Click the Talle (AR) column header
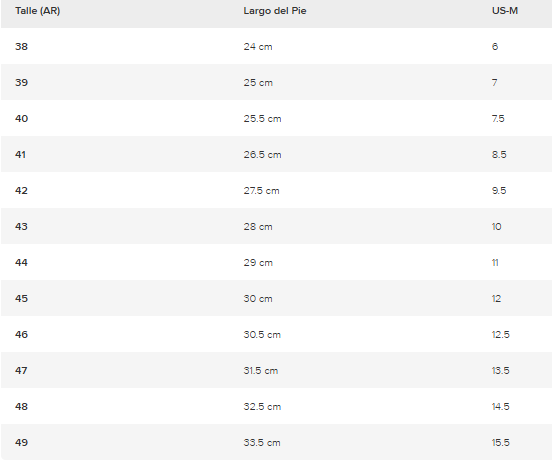This screenshot has height=465, width=552. (x=38, y=11)
